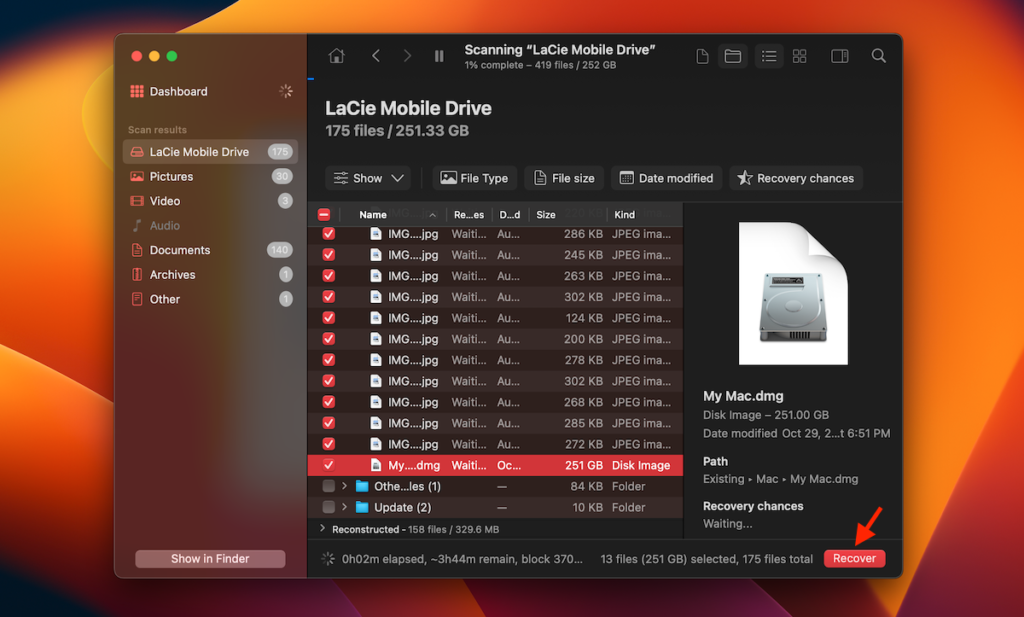Switch to list view icon
Image resolution: width=1024 pixels, height=617 pixels.
(x=768, y=56)
